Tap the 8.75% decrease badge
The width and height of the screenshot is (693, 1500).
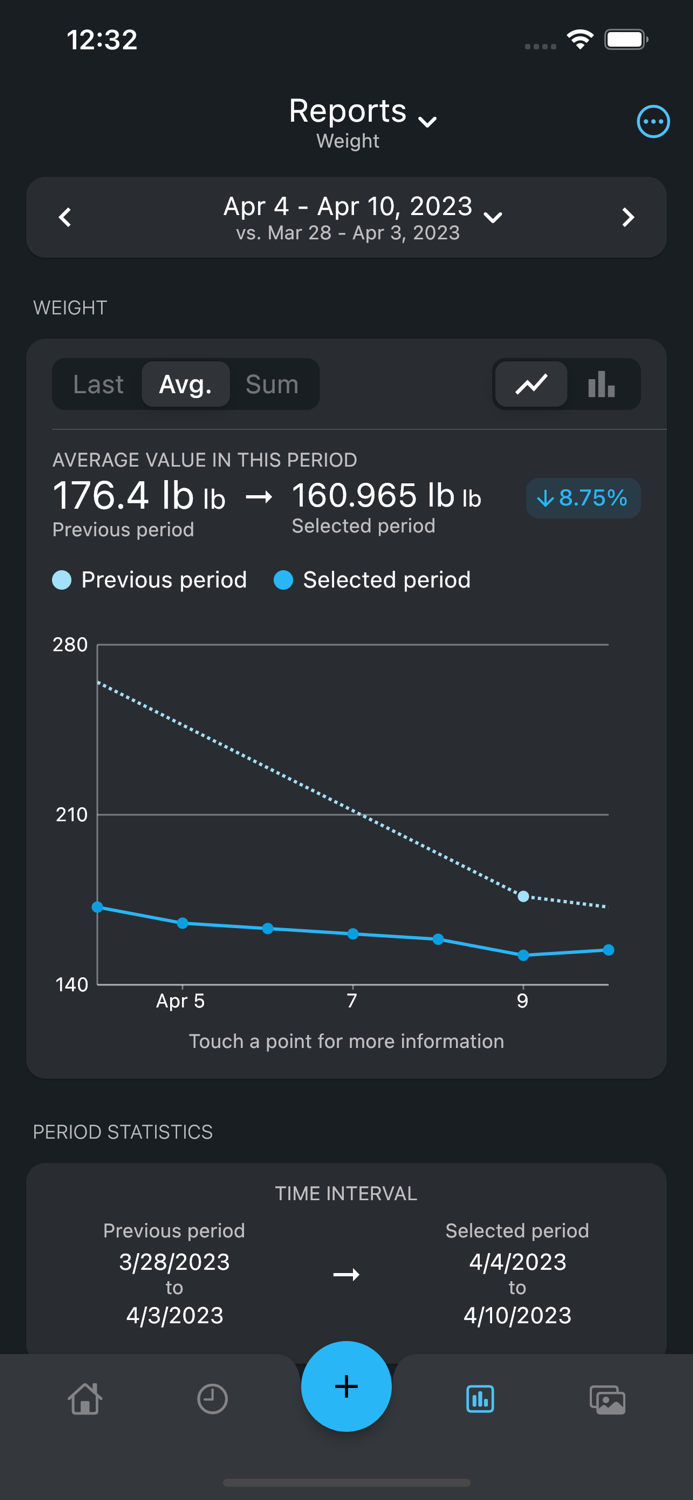tap(583, 497)
